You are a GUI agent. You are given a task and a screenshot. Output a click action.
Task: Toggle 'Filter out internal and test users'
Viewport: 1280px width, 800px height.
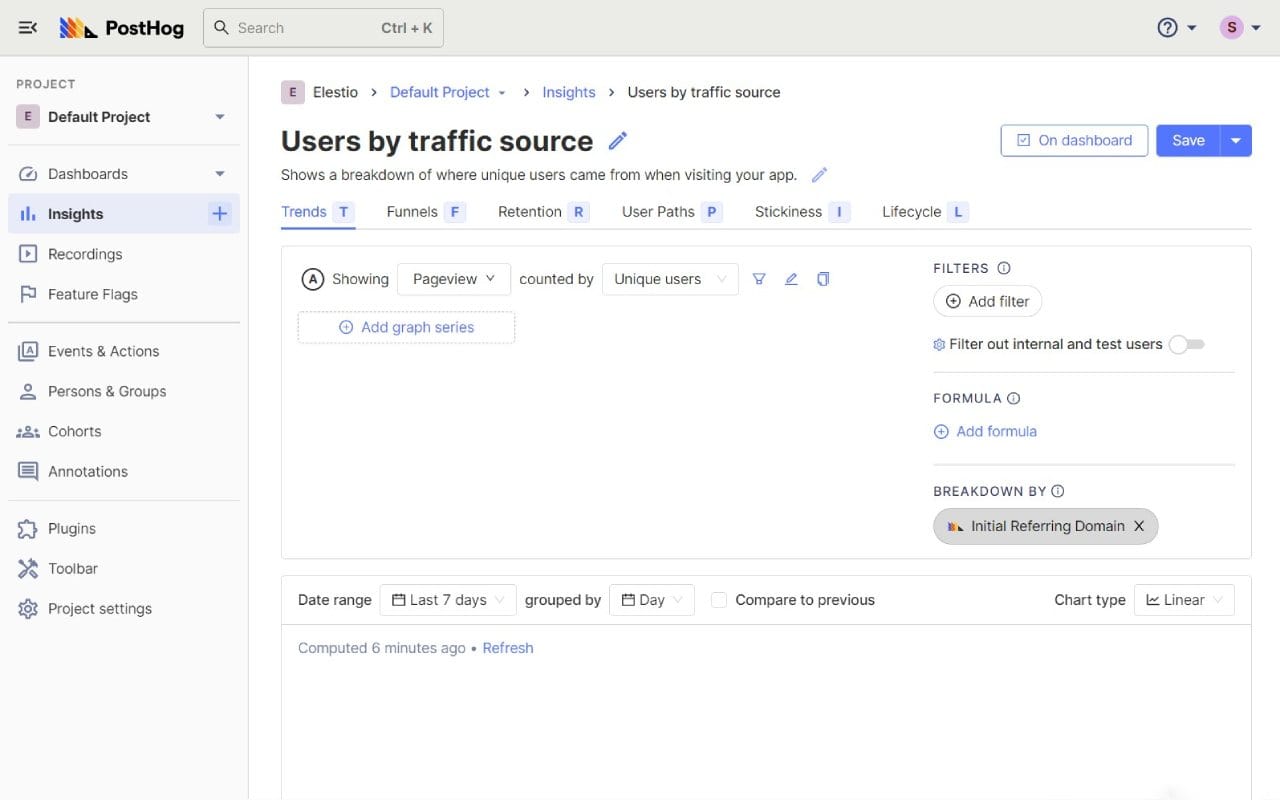click(1187, 344)
